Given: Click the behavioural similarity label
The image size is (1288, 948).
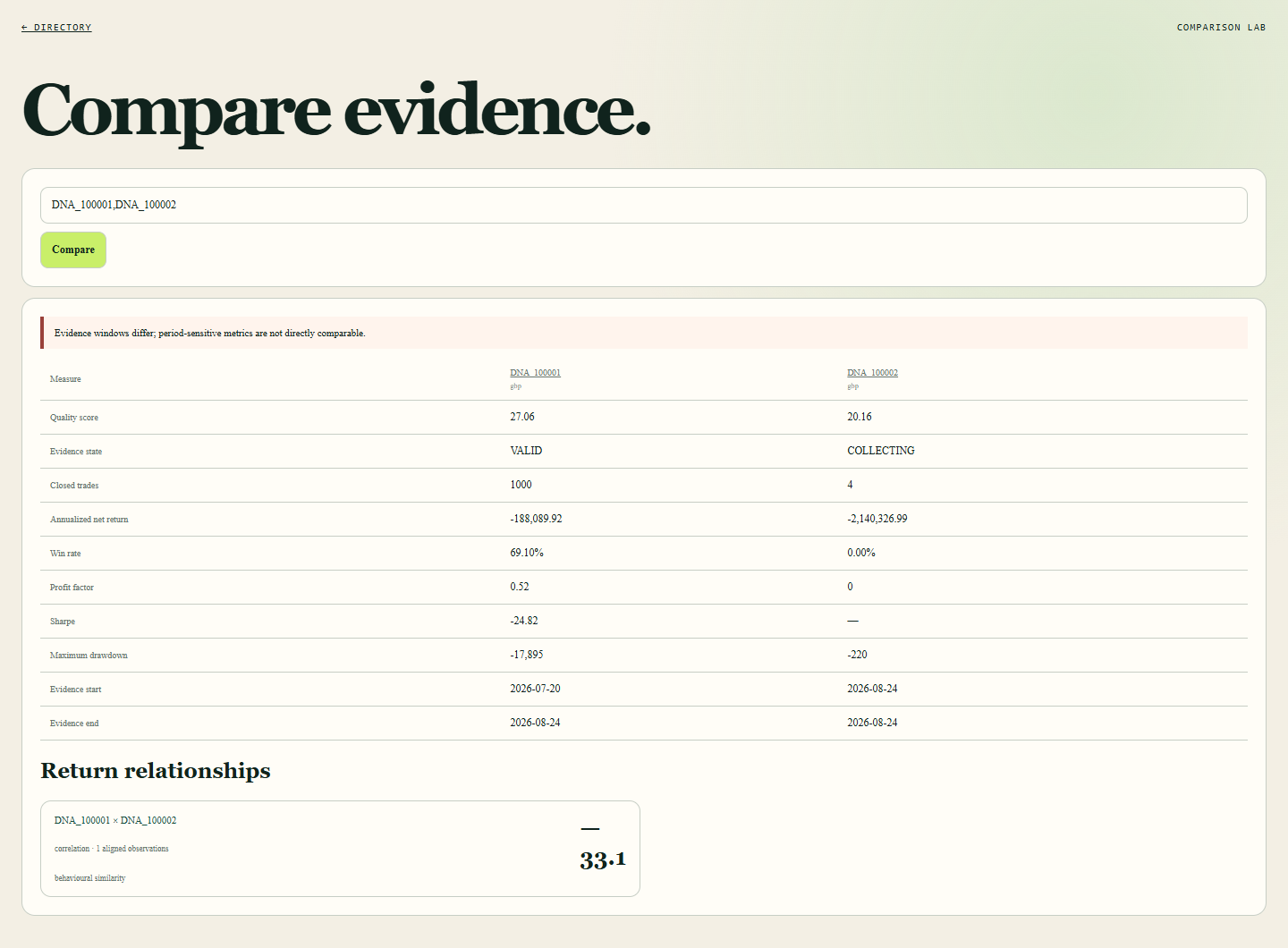Looking at the screenshot, I should [90, 878].
